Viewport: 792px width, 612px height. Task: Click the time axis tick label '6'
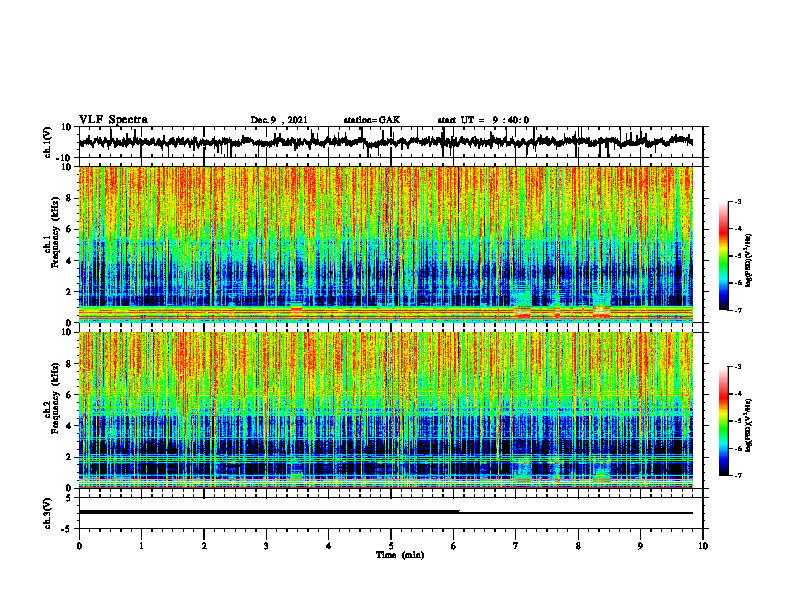[454, 546]
